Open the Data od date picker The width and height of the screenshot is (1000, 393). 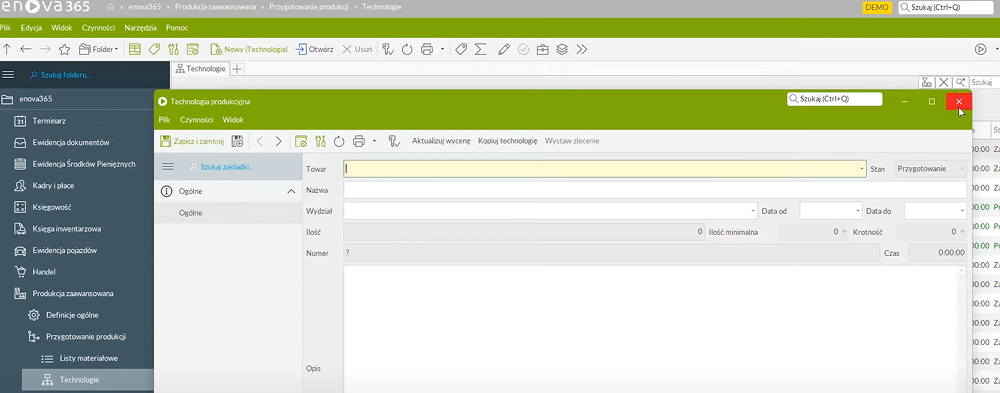tap(858, 211)
